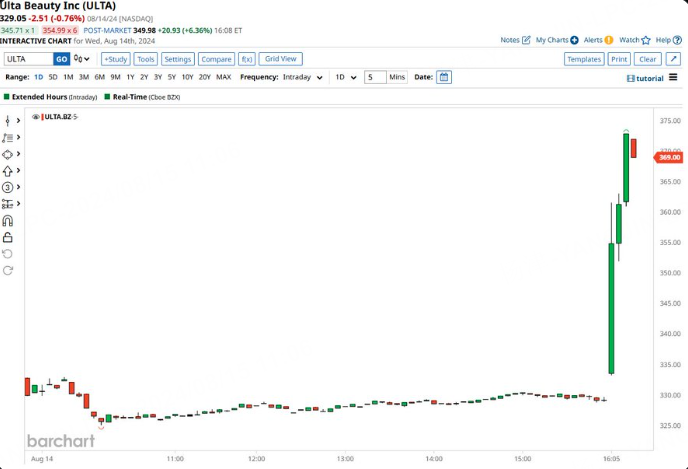Toggle the drawings lock icon
This screenshot has height=469, width=688.
(7, 237)
